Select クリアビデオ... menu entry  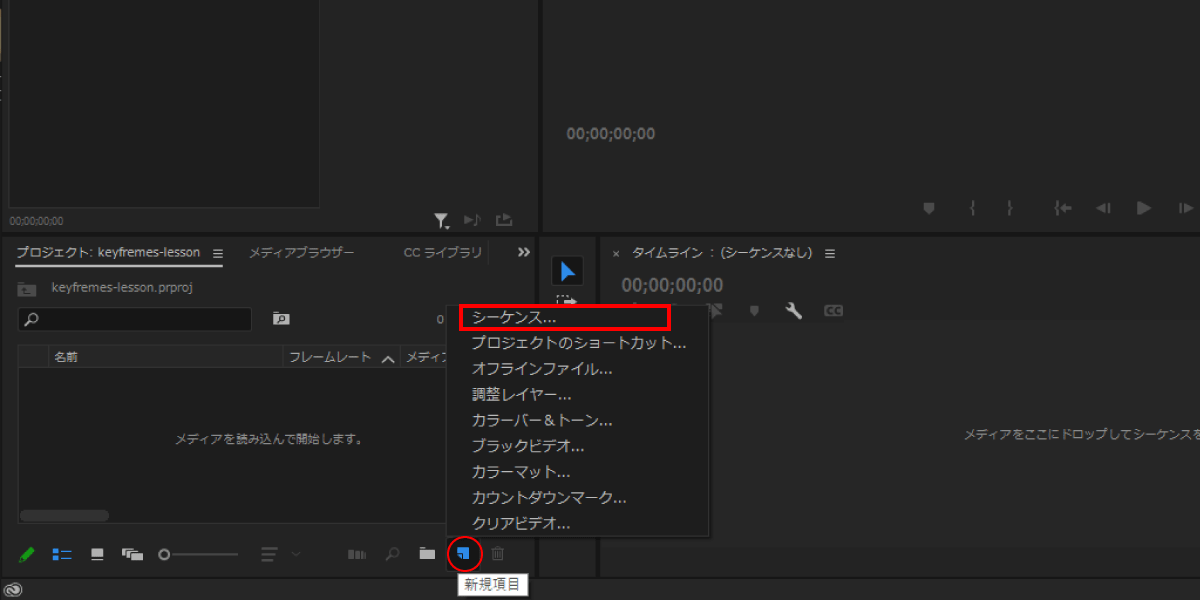[x=578, y=523]
